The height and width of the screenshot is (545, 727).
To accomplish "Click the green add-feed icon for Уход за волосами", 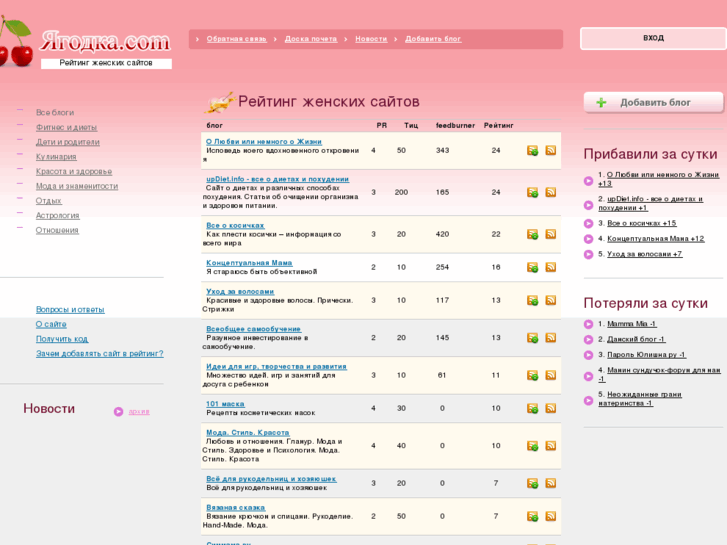I will tap(532, 301).
